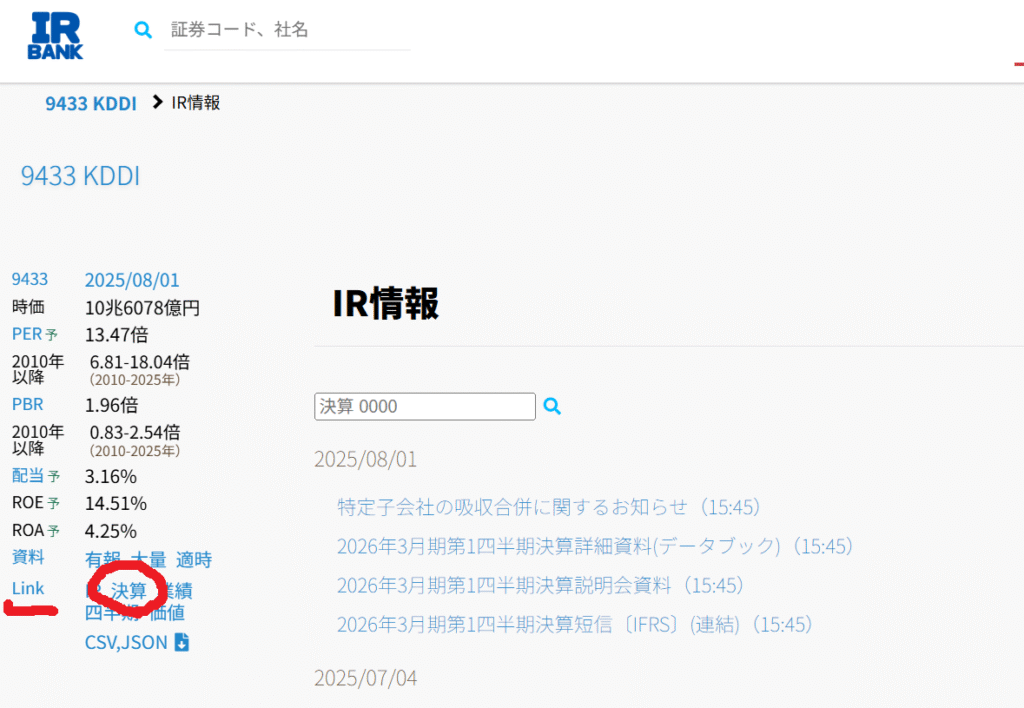Viewport: 1024px width, 708px height.
Task: Click the large 9433 KDDI page title link
Action: [80, 176]
